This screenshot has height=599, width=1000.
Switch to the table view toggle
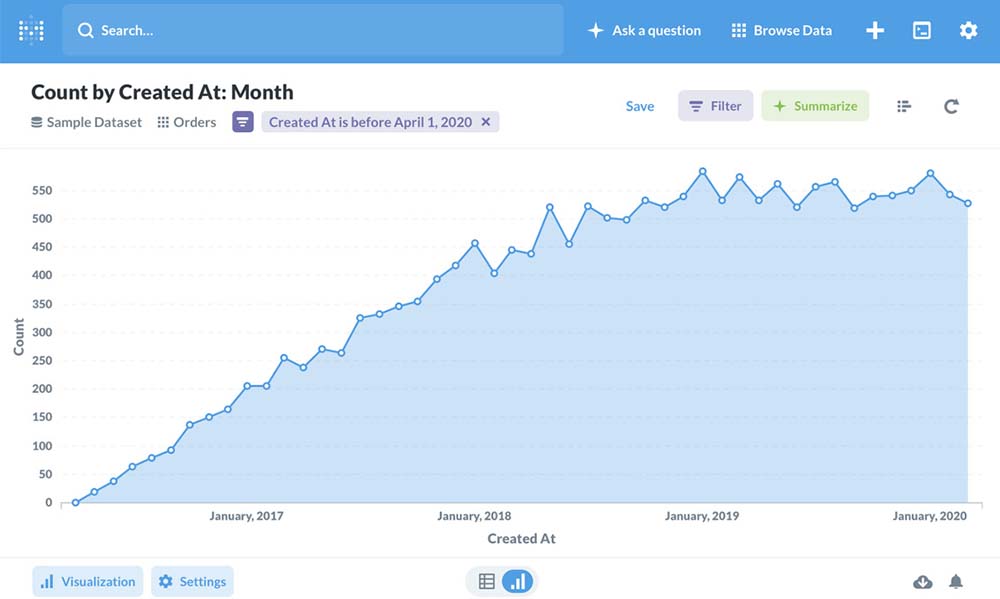[487, 581]
